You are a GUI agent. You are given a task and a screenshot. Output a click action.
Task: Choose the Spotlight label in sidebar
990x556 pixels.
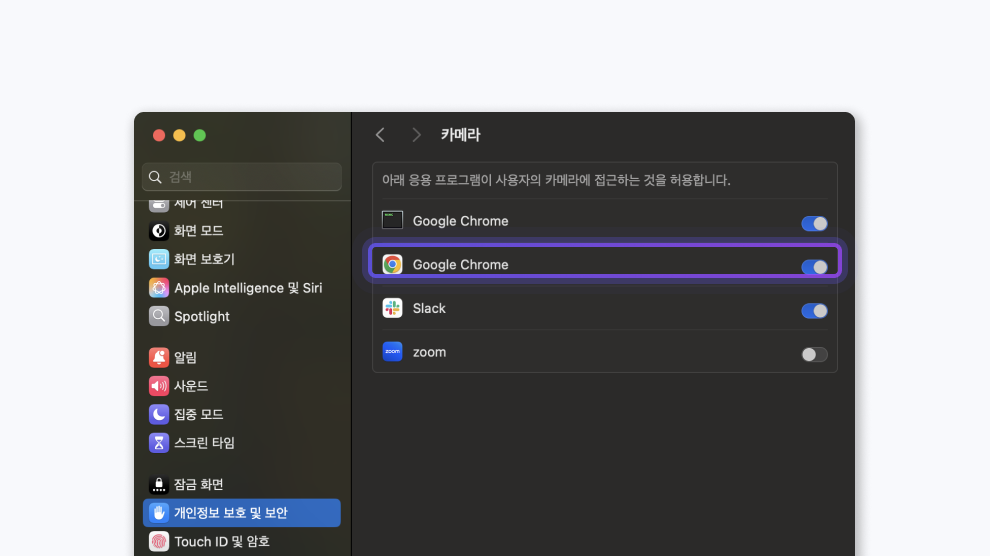coord(202,316)
